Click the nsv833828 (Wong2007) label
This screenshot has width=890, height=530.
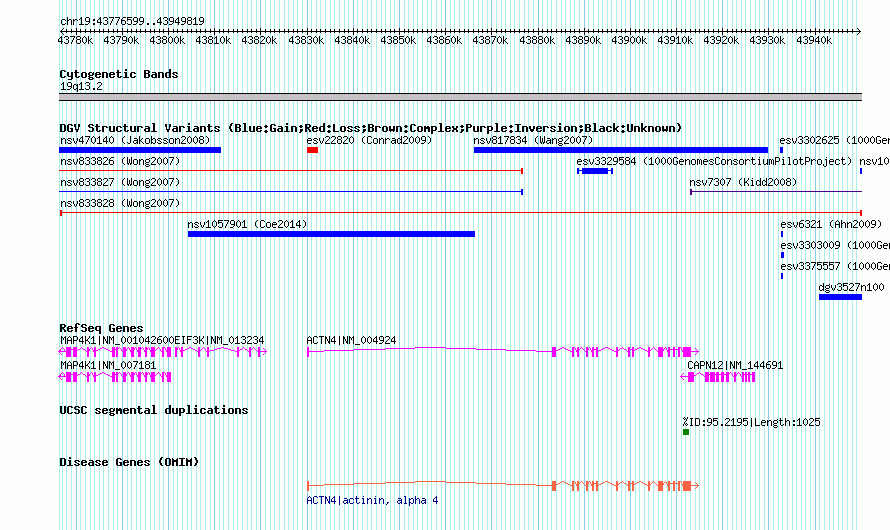tap(120, 203)
